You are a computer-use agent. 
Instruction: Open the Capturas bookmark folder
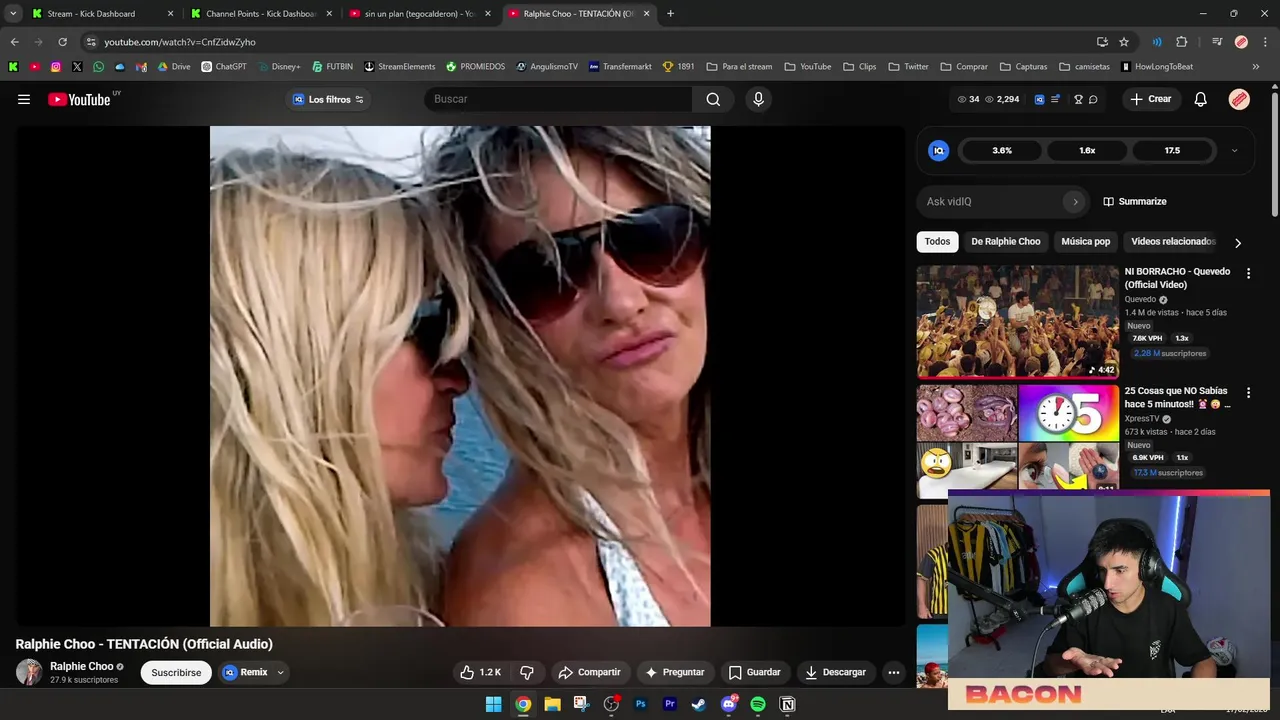[1023, 67]
